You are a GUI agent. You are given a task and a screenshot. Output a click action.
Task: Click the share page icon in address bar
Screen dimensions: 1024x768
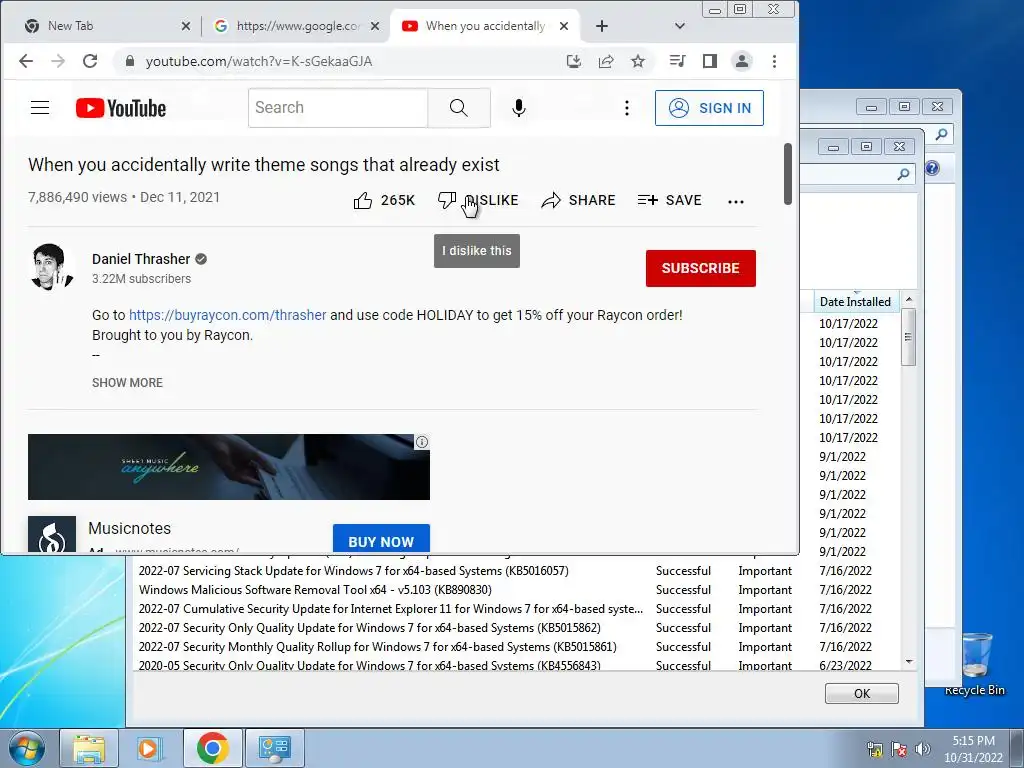[x=606, y=61]
